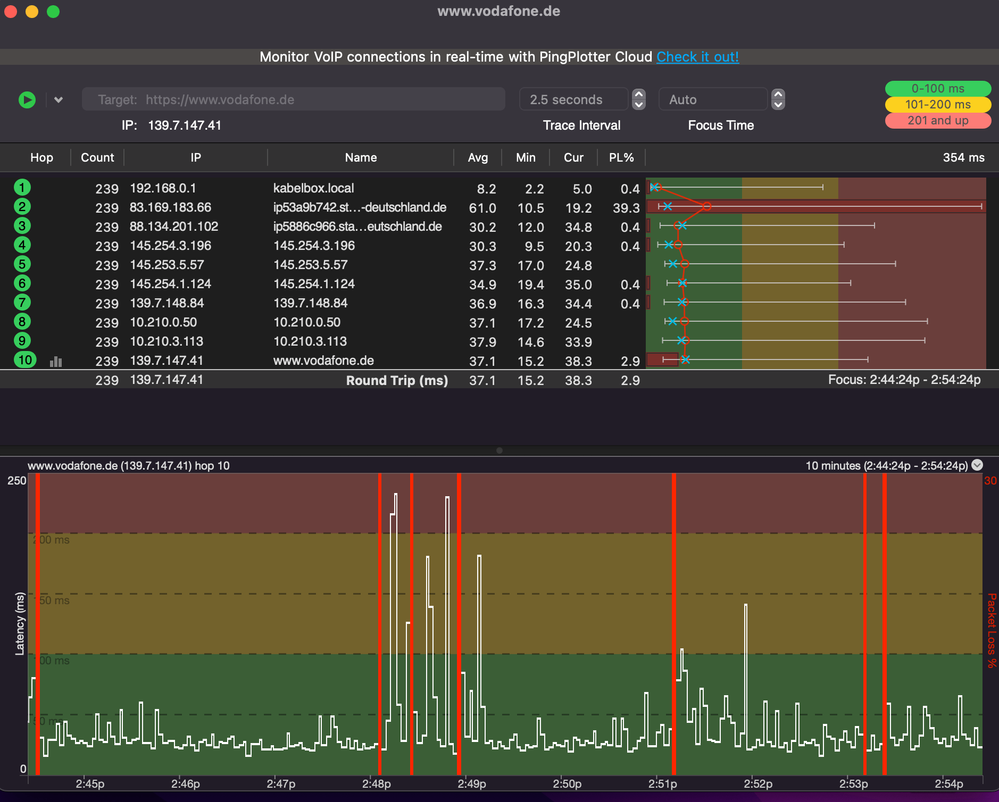
Task: Open the 10 minutes timeline range dropdown
Action: [977, 465]
